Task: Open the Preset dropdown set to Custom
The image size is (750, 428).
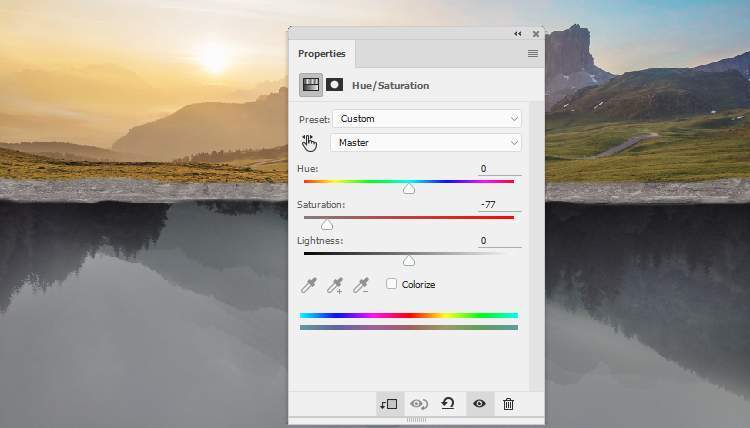Action: (x=427, y=119)
